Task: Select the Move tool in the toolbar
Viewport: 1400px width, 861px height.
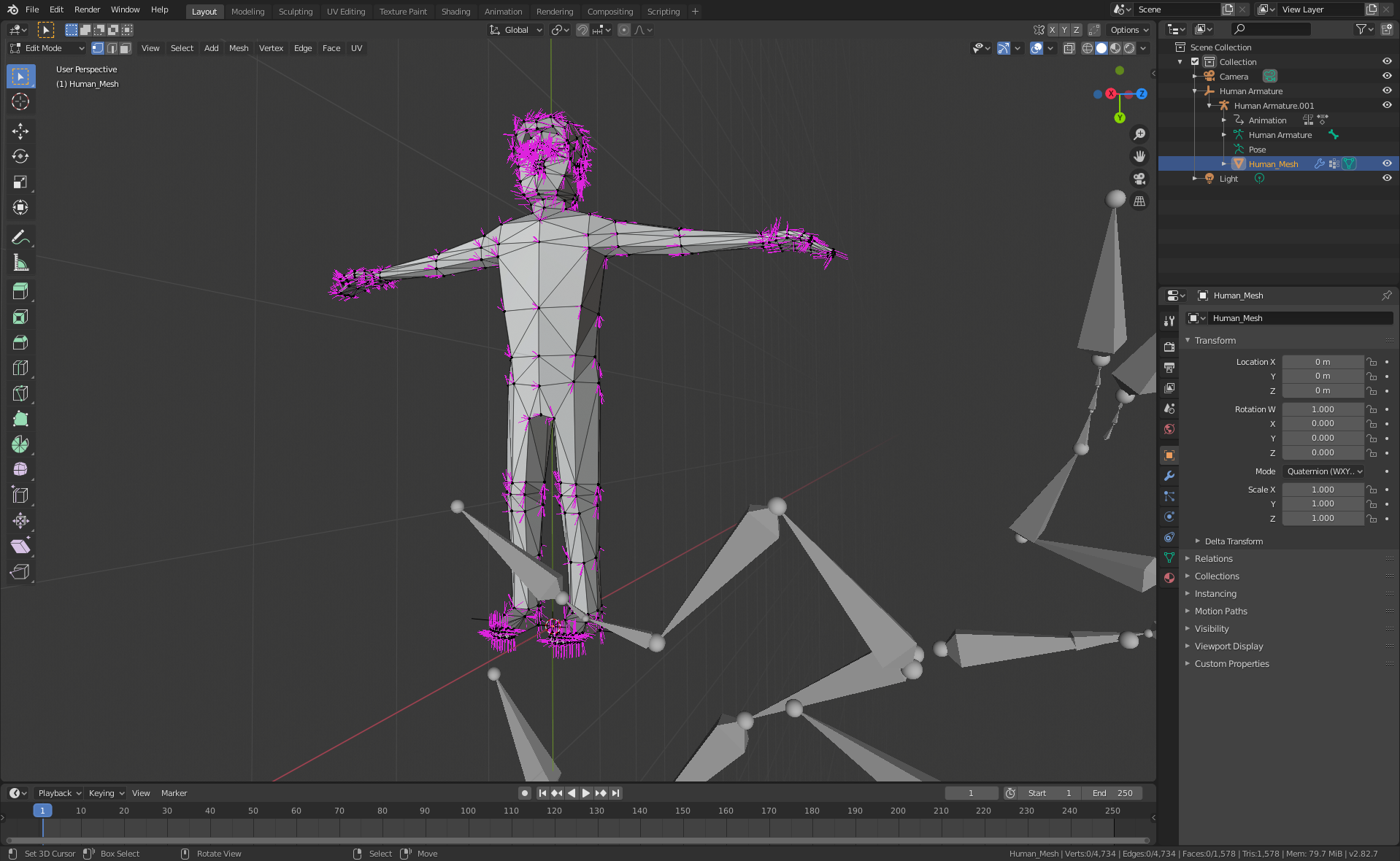Action: 20,131
